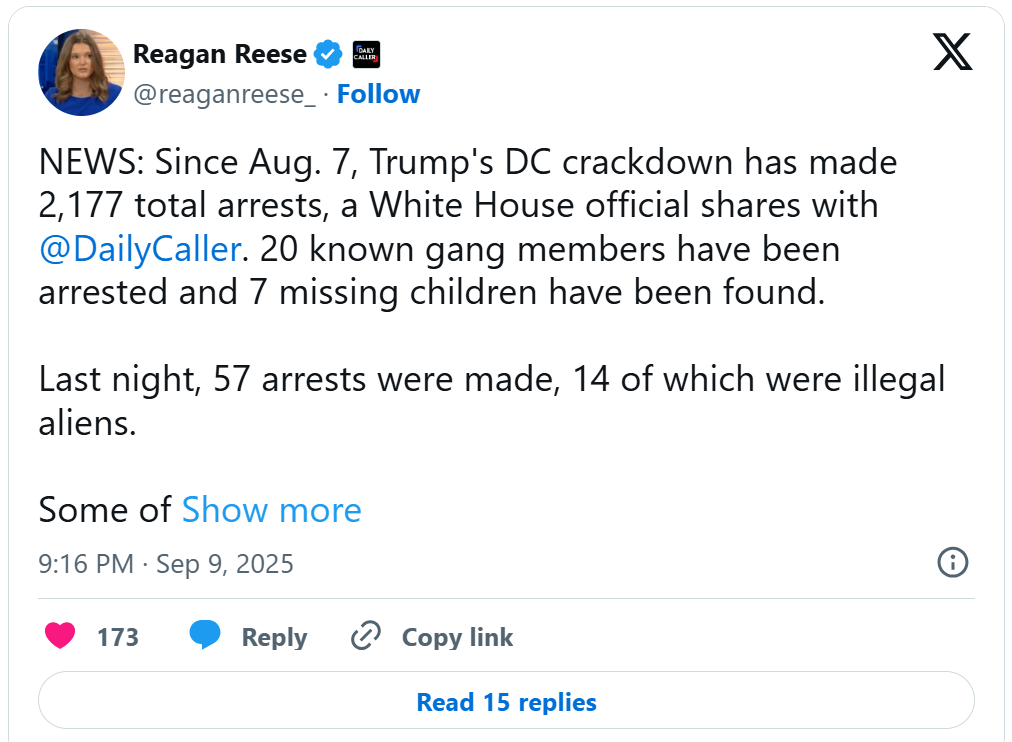Click the Daily Caller affiliation badge icon
The width and height of the screenshot is (1012, 742).
[366, 54]
